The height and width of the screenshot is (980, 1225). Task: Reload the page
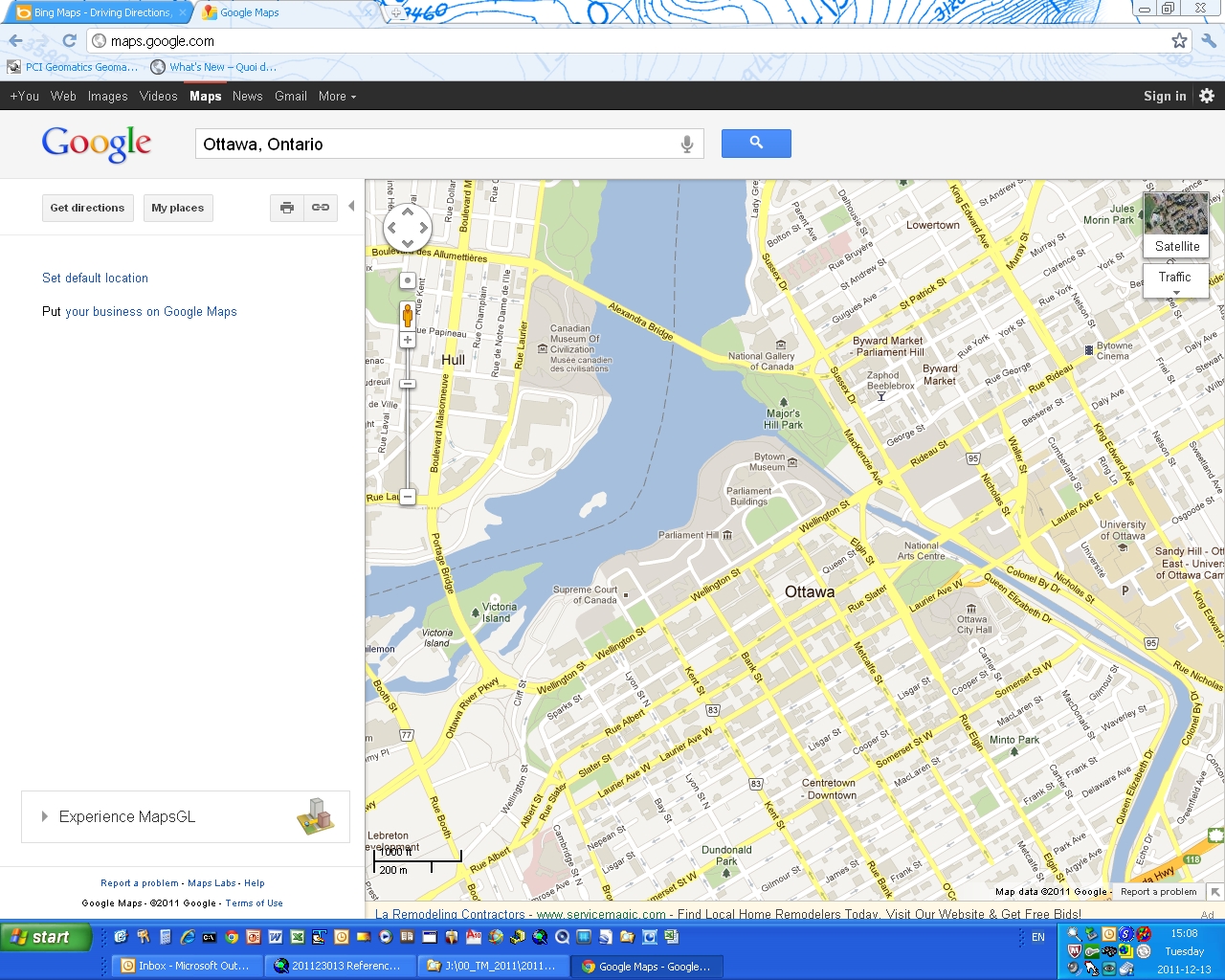click(x=69, y=40)
